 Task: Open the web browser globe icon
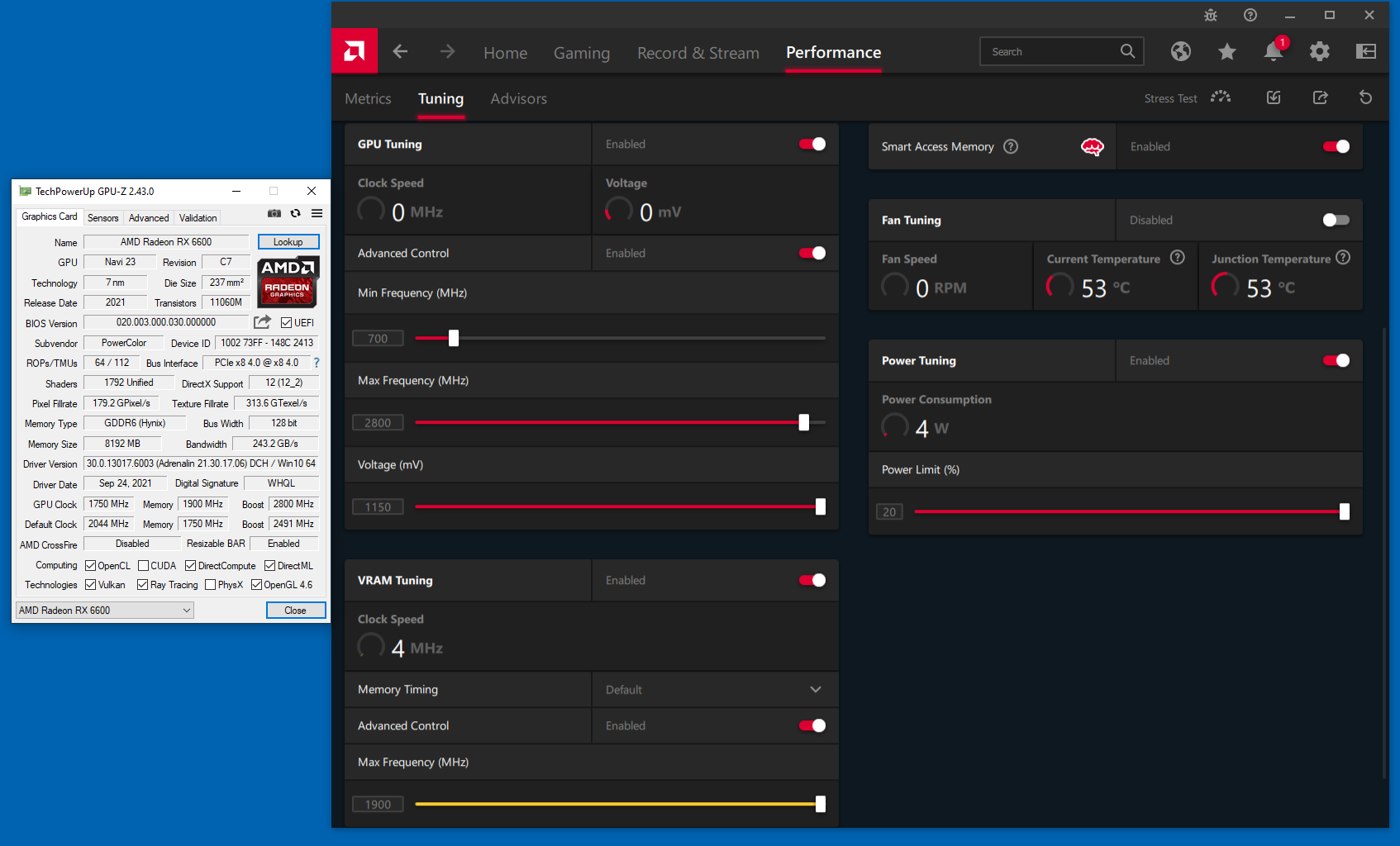tap(1181, 51)
